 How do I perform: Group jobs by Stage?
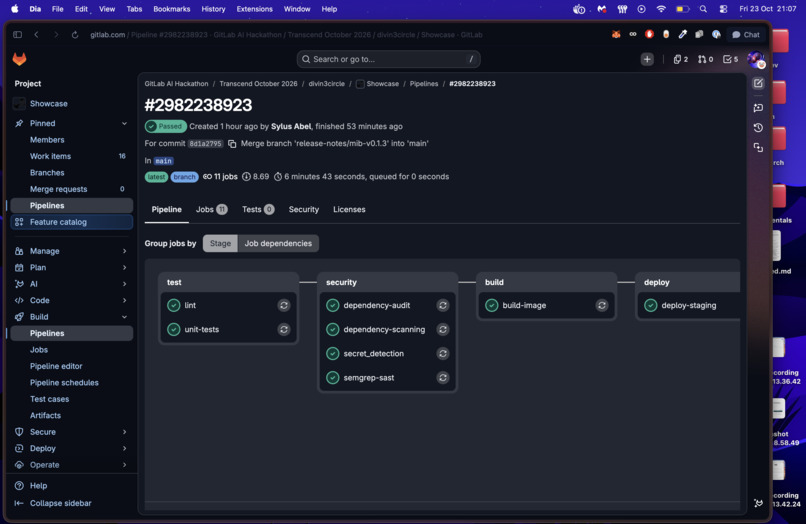pyautogui.click(x=221, y=243)
